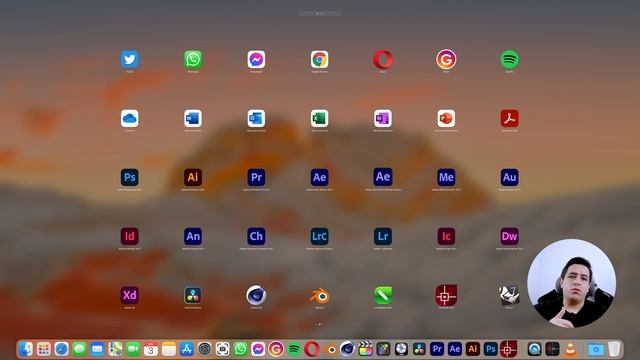The height and width of the screenshot is (360, 640).
Task: Launch Mail from the Dock
Action: point(97,349)
